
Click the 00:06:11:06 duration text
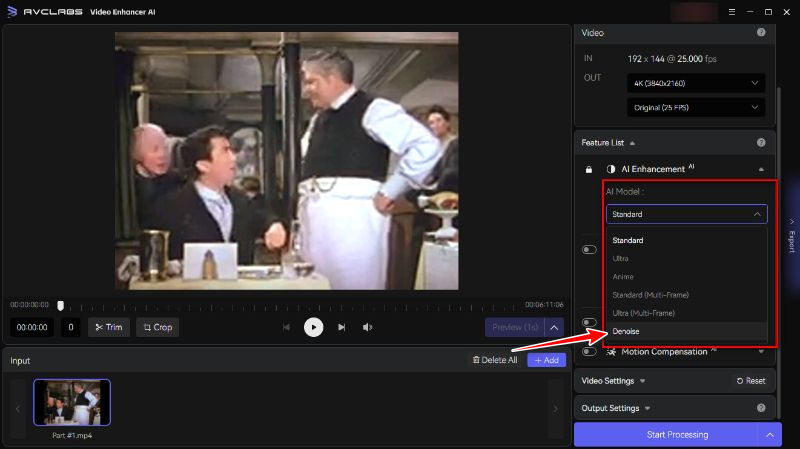pyautogui.click(x=544, y=305)
